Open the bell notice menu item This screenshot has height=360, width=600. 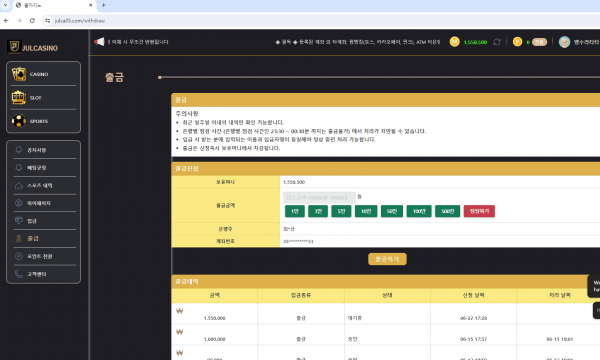44,150
